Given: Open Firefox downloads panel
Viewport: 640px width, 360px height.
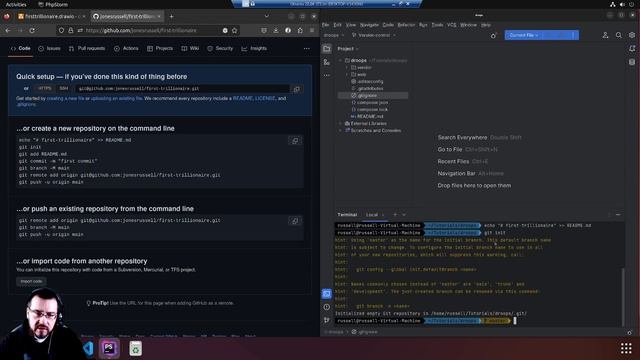Looking at the screenshot, I should (276, 31).
